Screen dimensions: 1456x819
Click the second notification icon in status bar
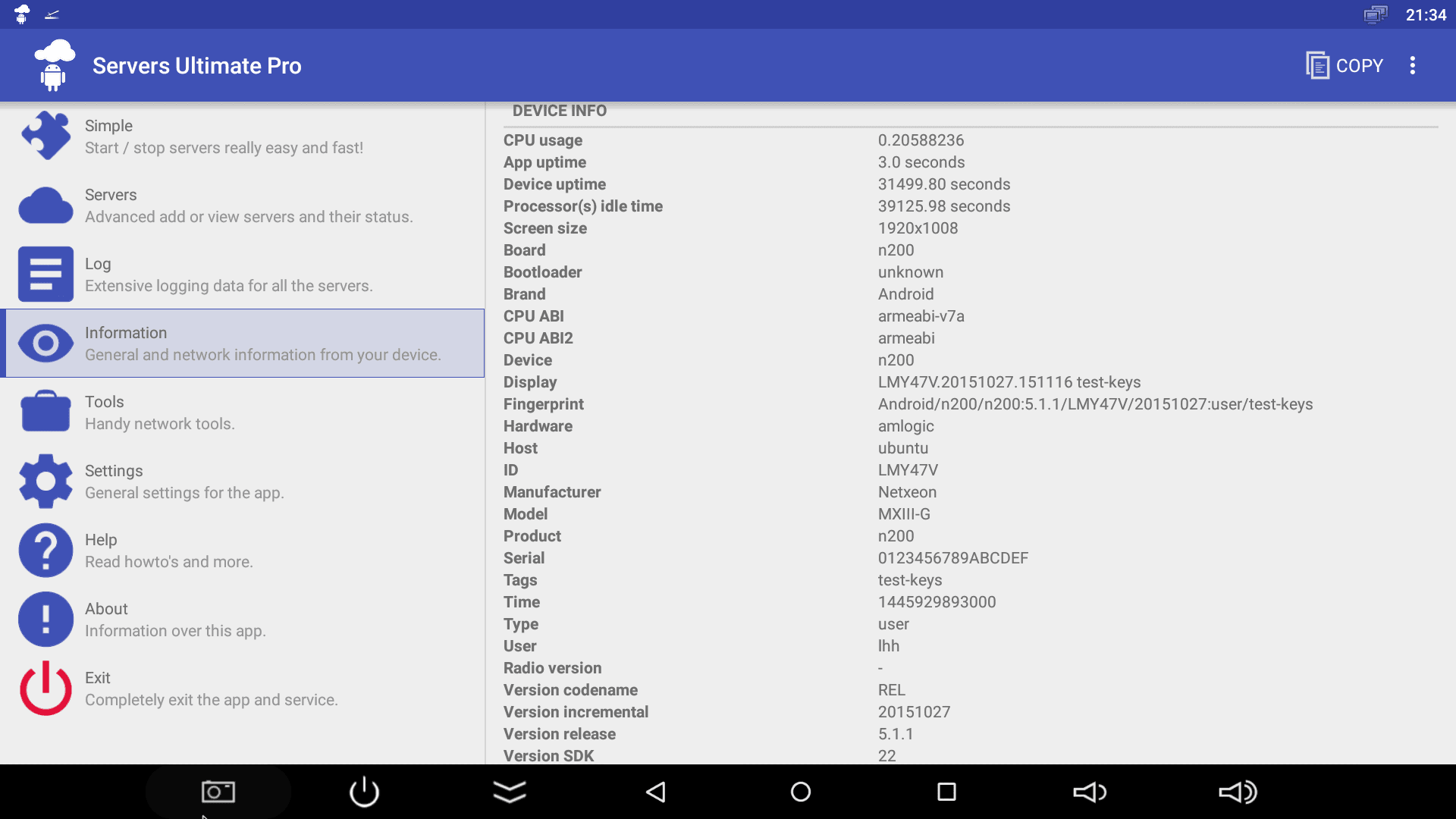[52, 14]
